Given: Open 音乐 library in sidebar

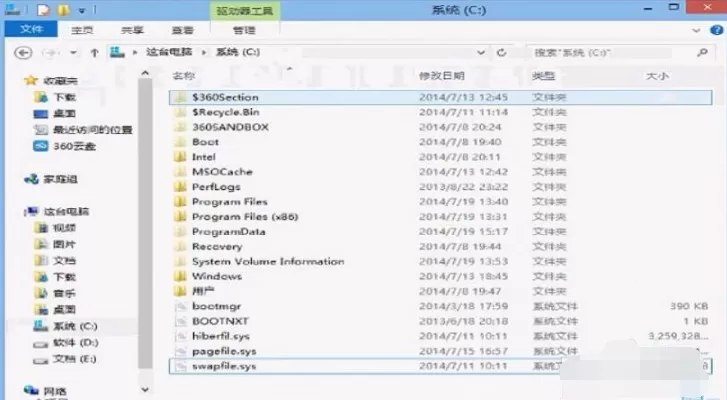Looking at the screenshot, I should click(55, 293).
